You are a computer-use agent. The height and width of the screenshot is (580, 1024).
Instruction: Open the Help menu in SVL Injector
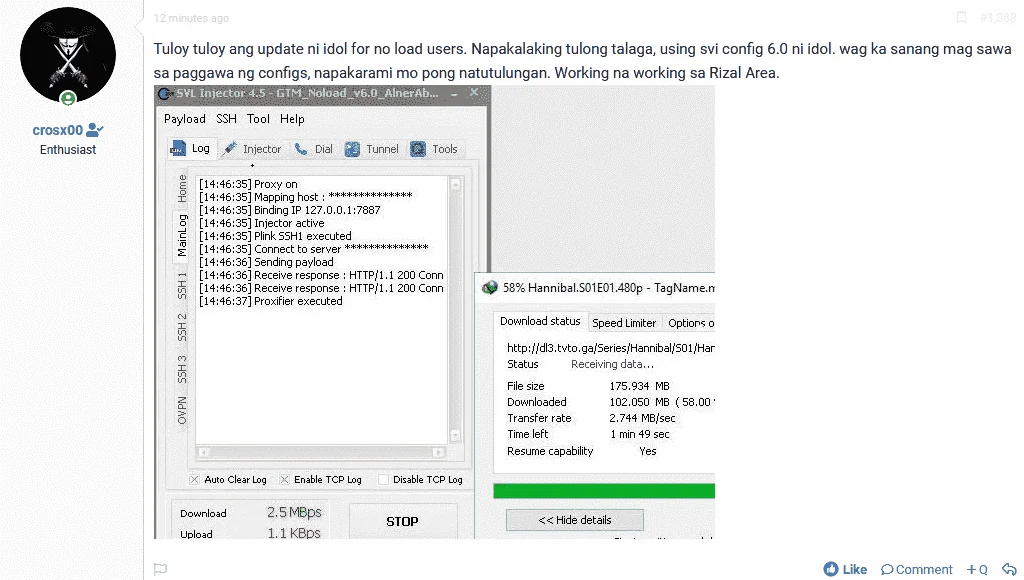(x=292, y=119)
